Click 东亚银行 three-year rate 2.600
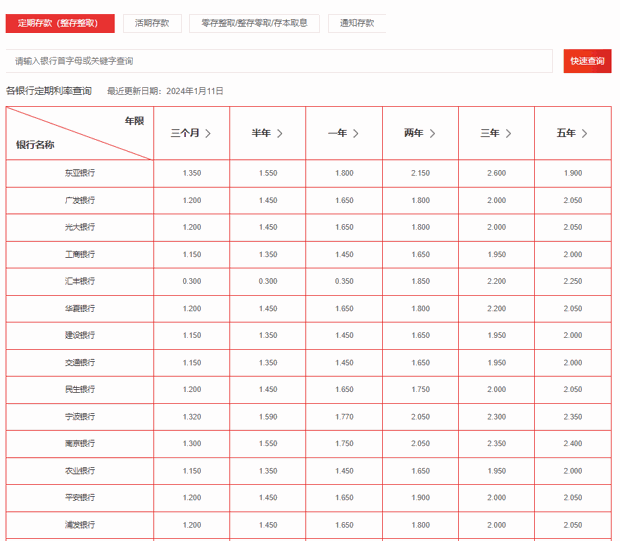The width and height of the screenshot is (620, 541). (497, 173)
